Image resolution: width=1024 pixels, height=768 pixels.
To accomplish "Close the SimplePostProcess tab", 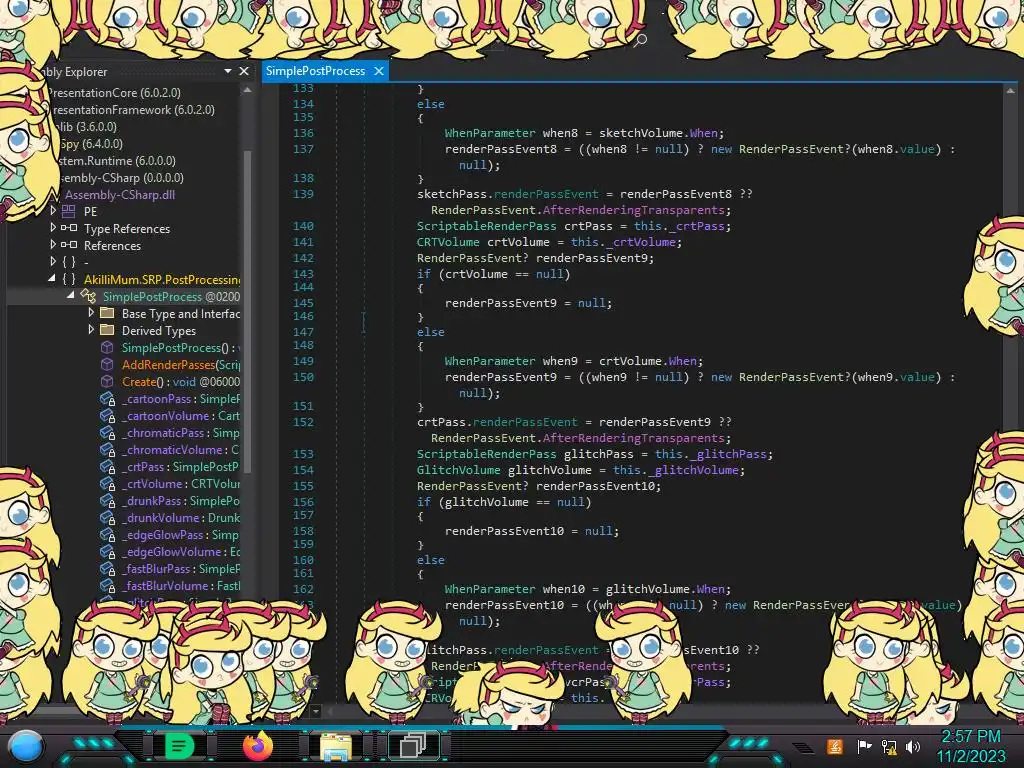I will [x=379, y=71].
